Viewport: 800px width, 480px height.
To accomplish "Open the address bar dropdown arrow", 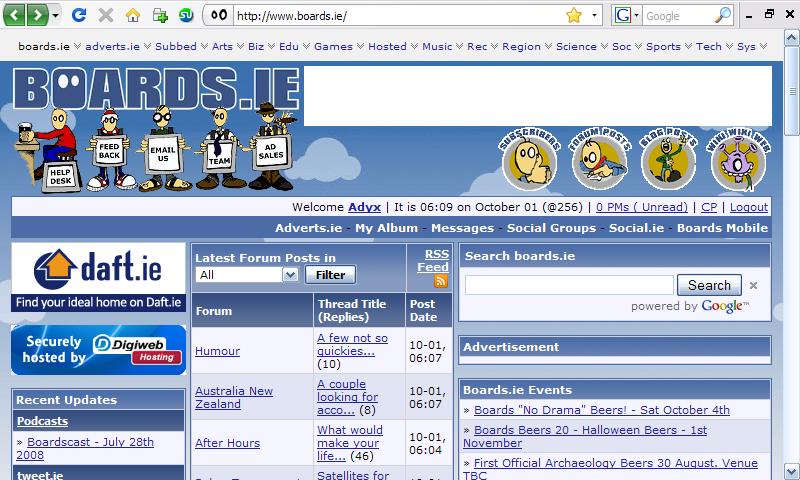I will pyautogui.click(x=594, y=15).
